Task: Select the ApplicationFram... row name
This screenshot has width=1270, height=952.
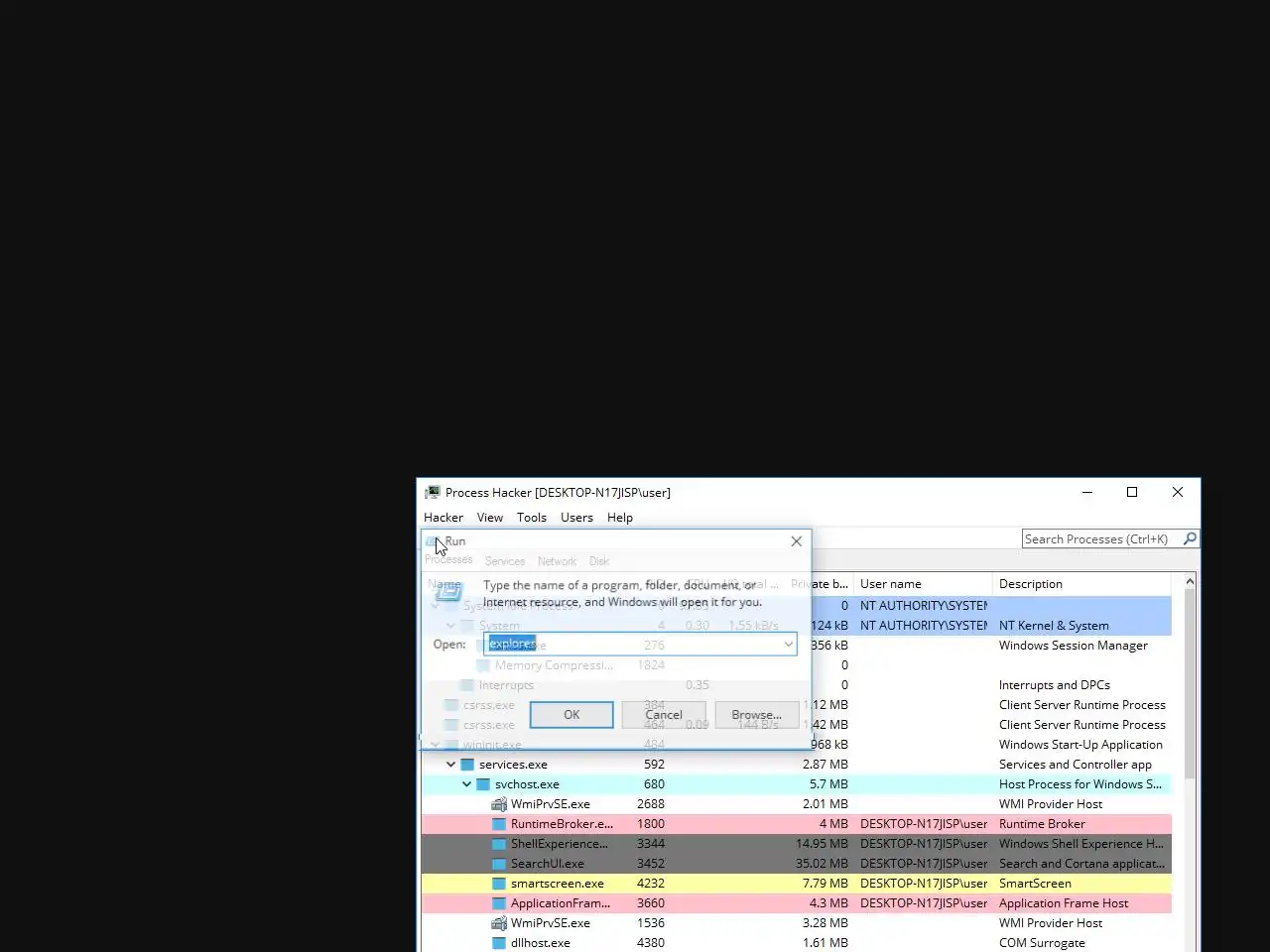Action: pyautogui.click(x=561, y=903)
